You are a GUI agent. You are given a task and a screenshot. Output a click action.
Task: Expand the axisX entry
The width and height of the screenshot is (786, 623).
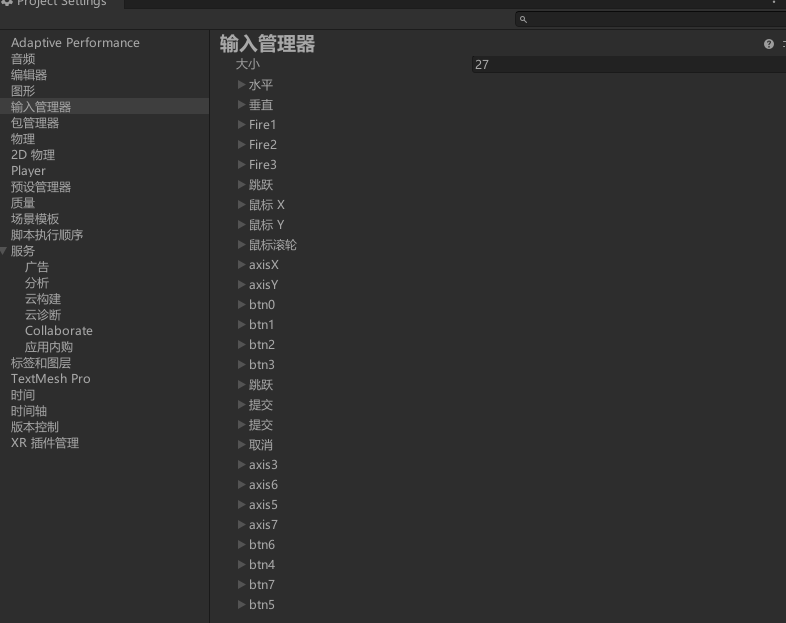[x=241, y=265]
